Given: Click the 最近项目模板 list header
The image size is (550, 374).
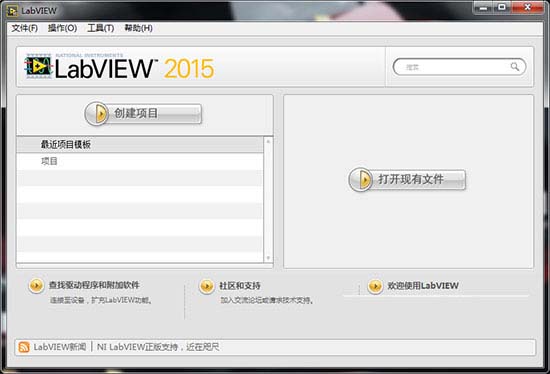Looking at the screenshot, I should coord(140,144).
